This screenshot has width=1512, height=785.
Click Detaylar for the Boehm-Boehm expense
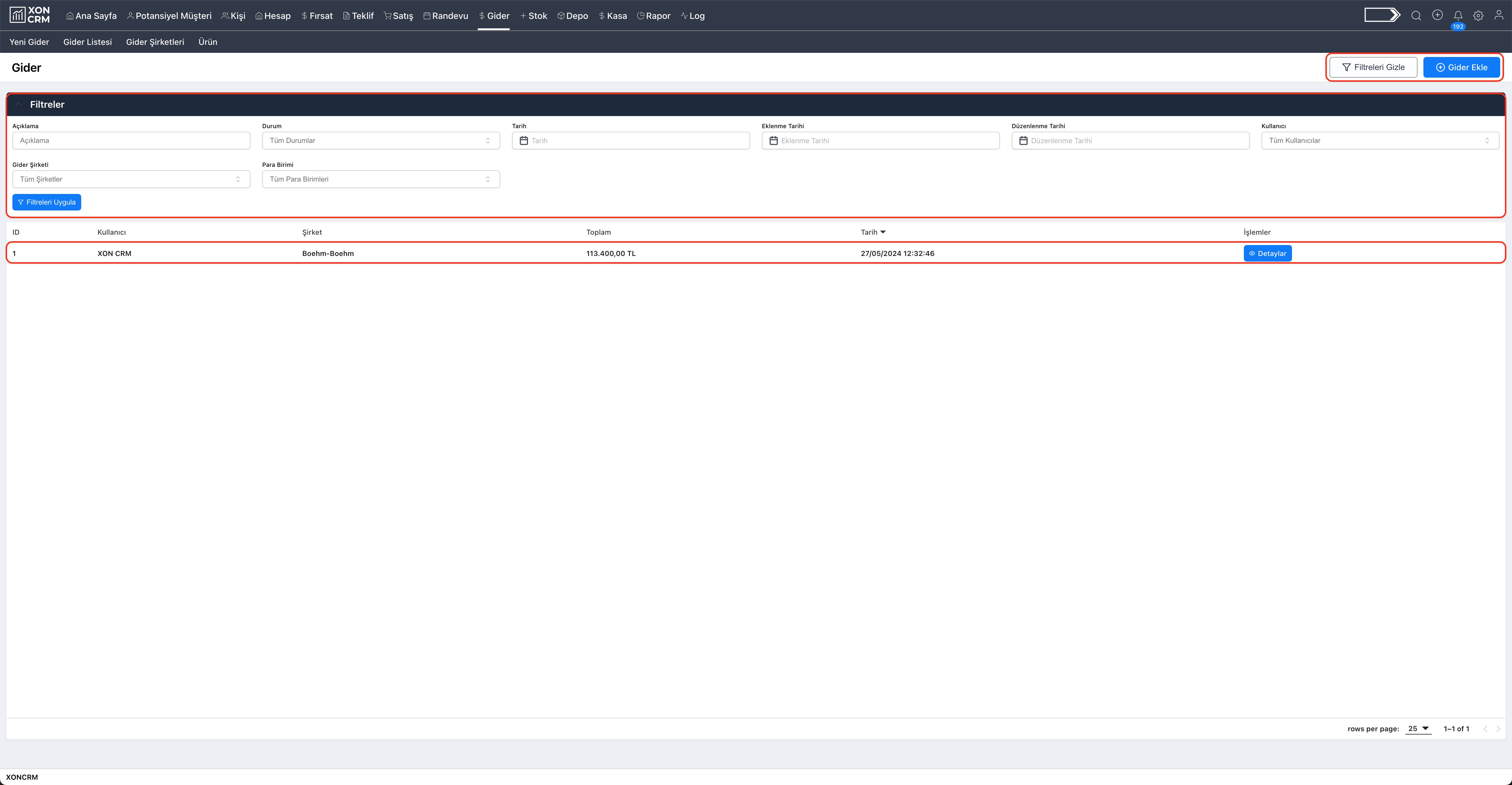[x=1267, y=254]
